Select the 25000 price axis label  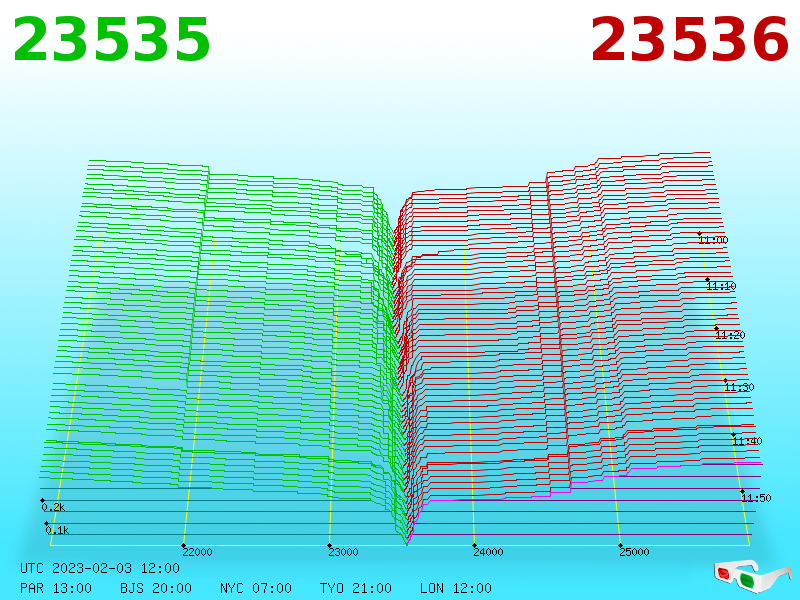click(x=634, y=552)
